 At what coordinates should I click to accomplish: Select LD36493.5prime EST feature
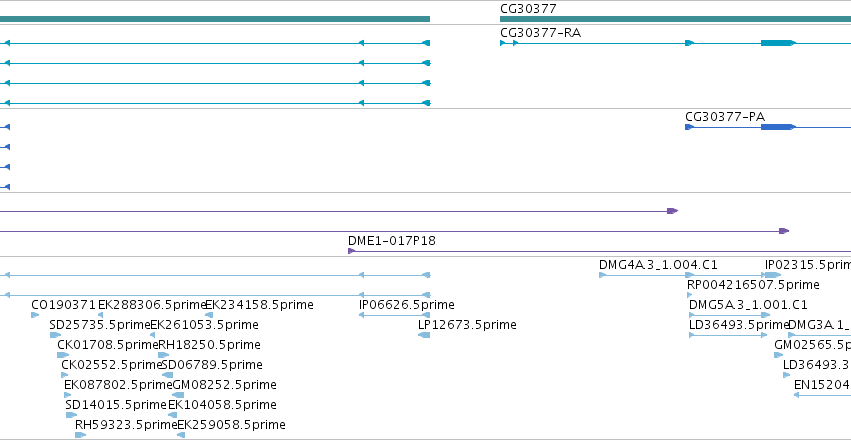pyautogui.click(x=728, y=335)
